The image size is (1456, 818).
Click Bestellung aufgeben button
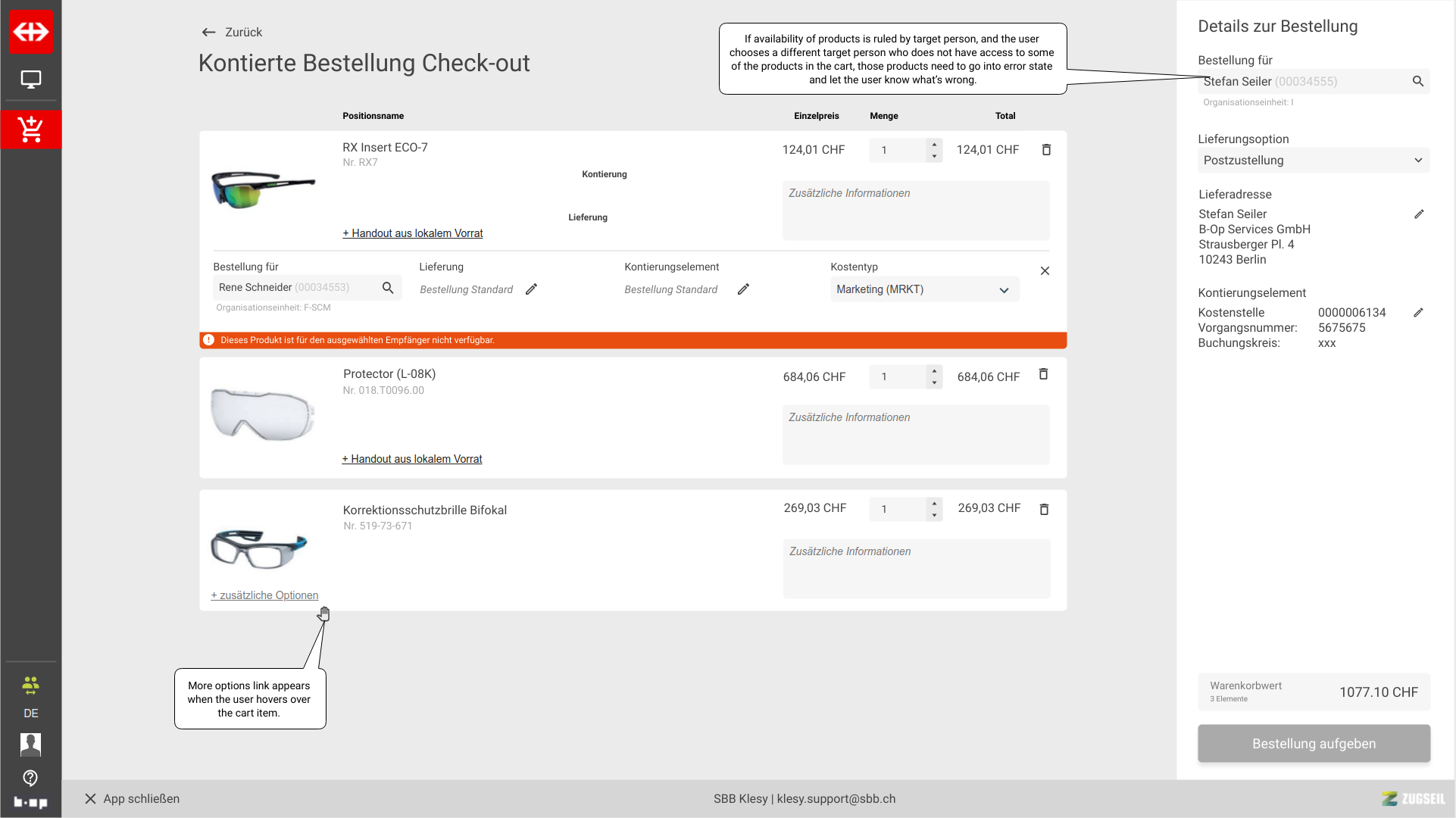(x=1314, y=744)
